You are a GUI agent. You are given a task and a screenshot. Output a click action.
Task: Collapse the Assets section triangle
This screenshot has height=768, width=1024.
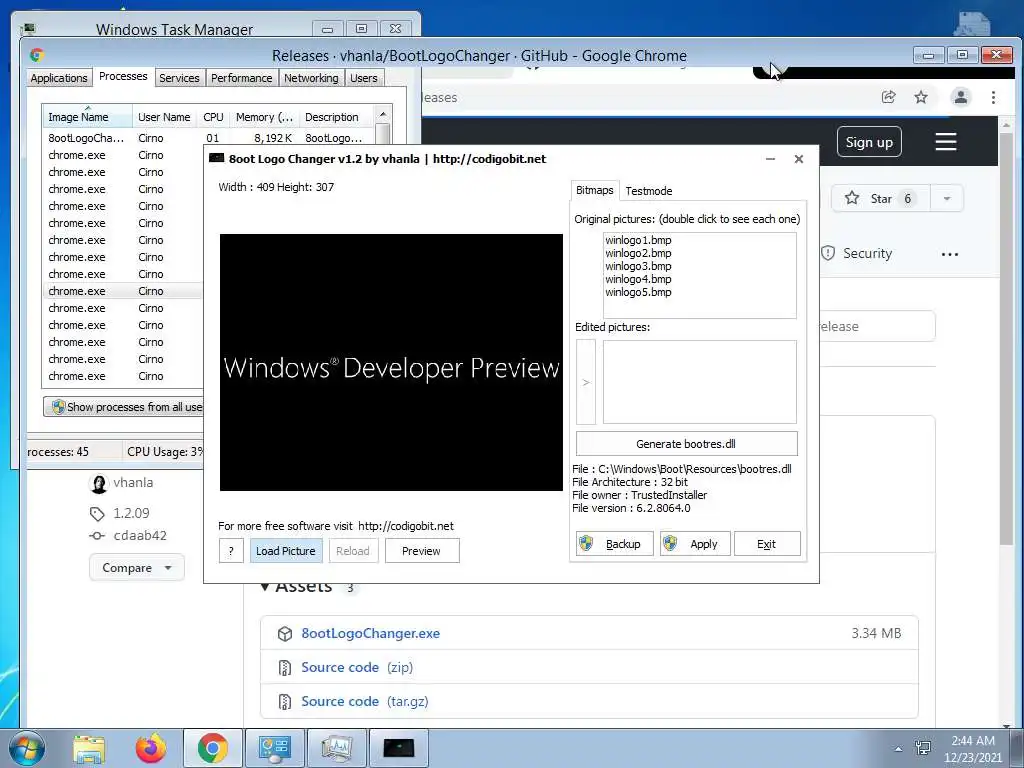tap(264, 586)
